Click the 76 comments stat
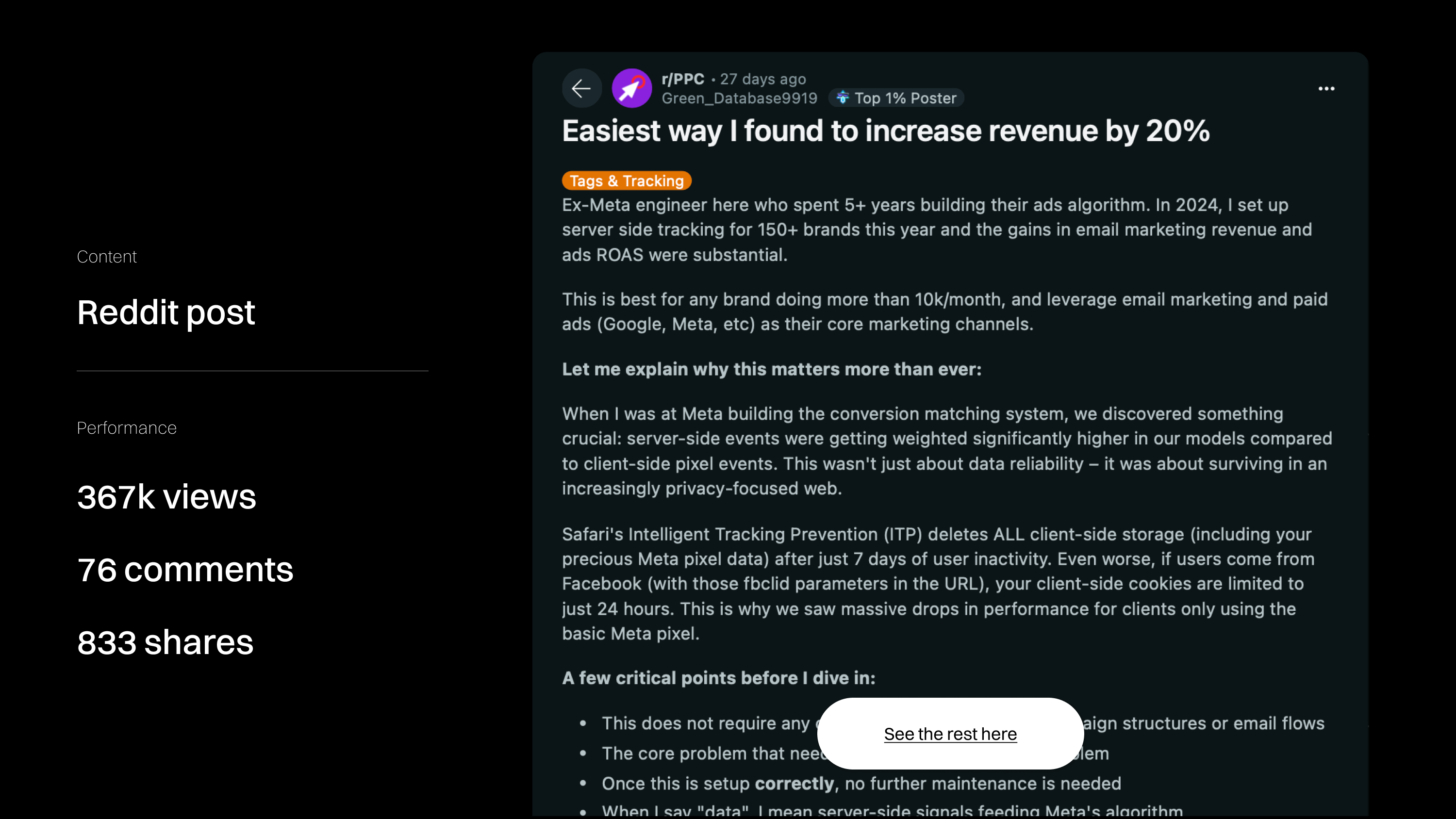Screen dimensions: 1456x819 pyautogui.click(x=185, y=570)
